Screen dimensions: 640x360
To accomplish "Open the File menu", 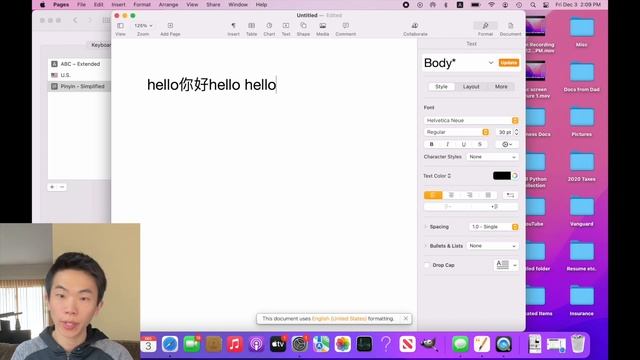I will [x=82, y=5].
